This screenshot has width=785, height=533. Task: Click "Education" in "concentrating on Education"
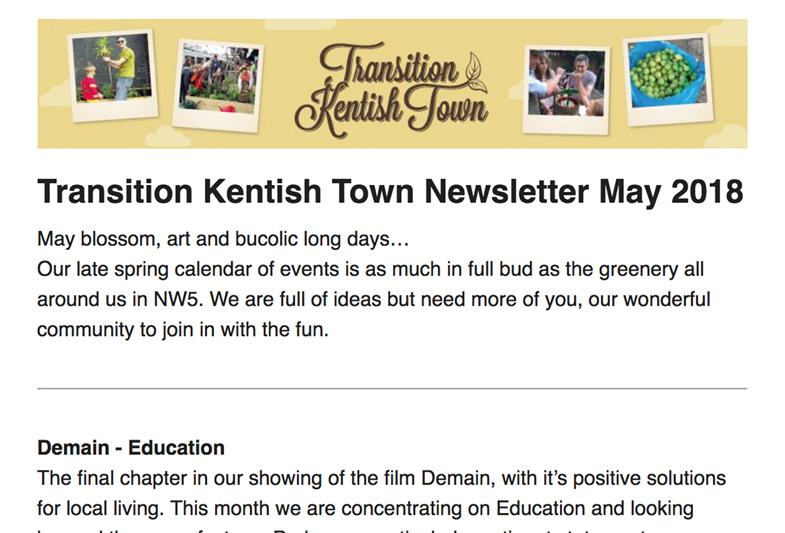540,508
